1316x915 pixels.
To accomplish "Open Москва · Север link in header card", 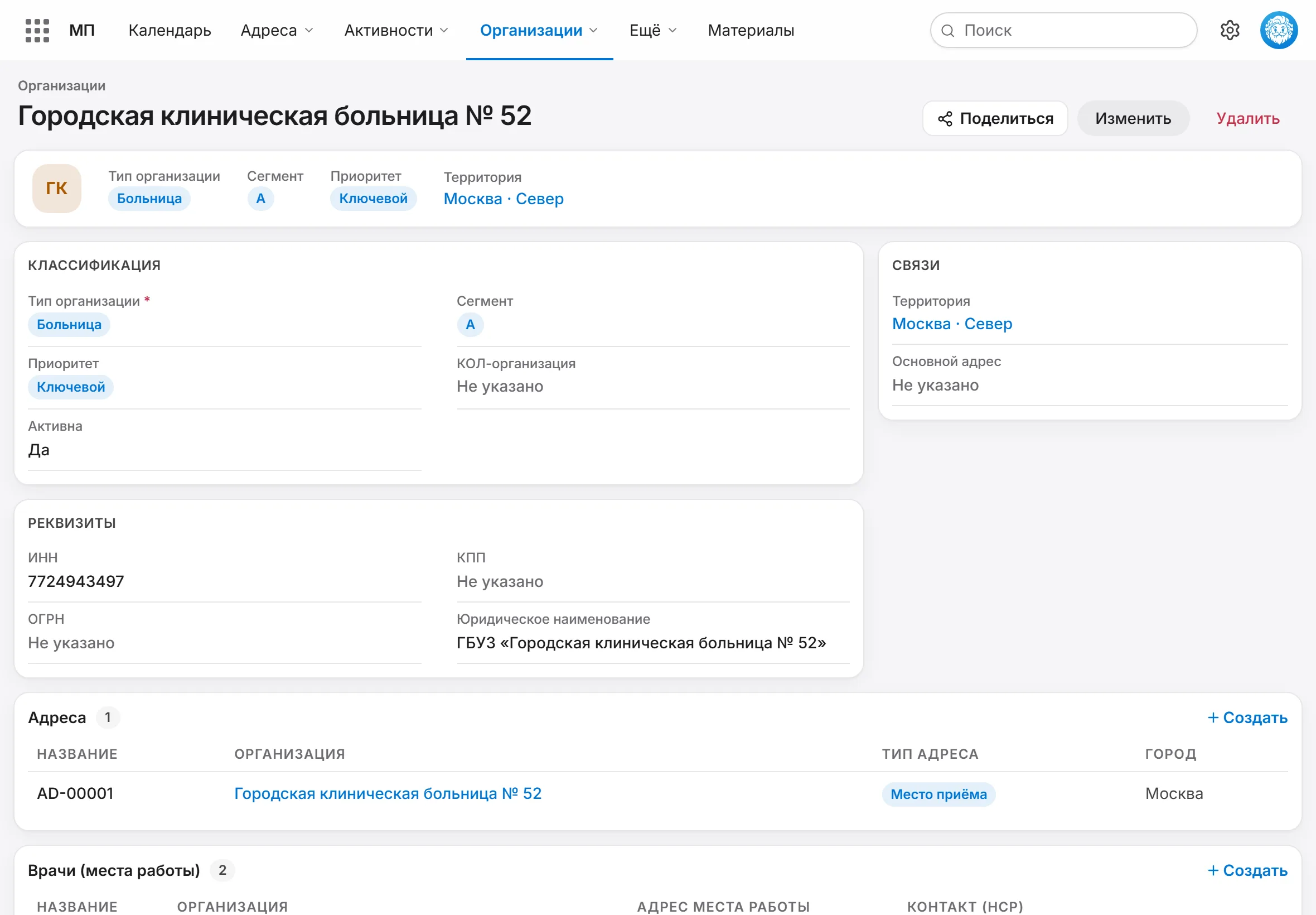I will click(x=503, y=199).
